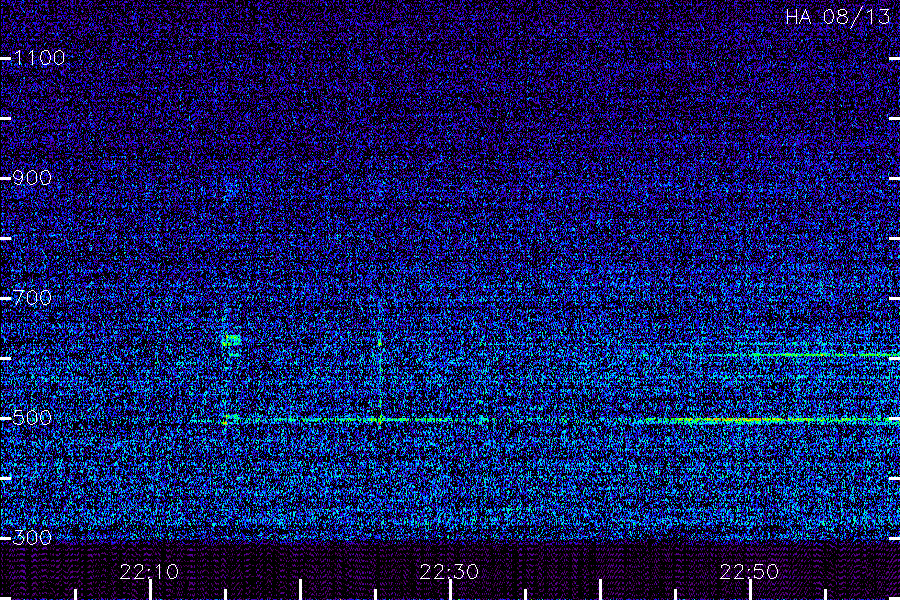Click the bright signal burst near 630 Hz
This screenshot has height=600, width=900.
[231, 341]
